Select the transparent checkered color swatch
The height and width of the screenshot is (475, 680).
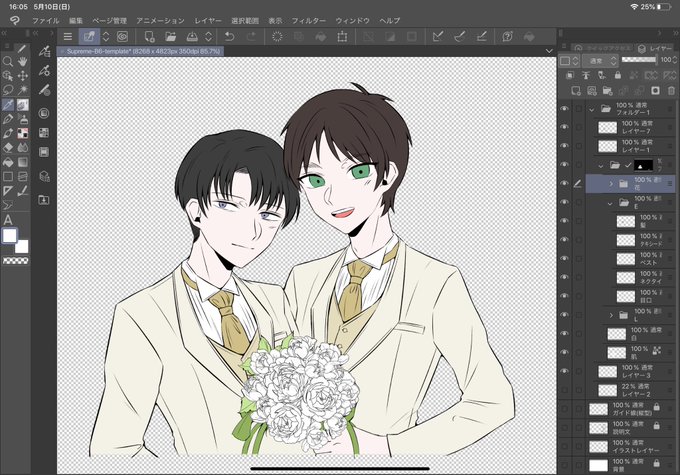click(16, 261)
